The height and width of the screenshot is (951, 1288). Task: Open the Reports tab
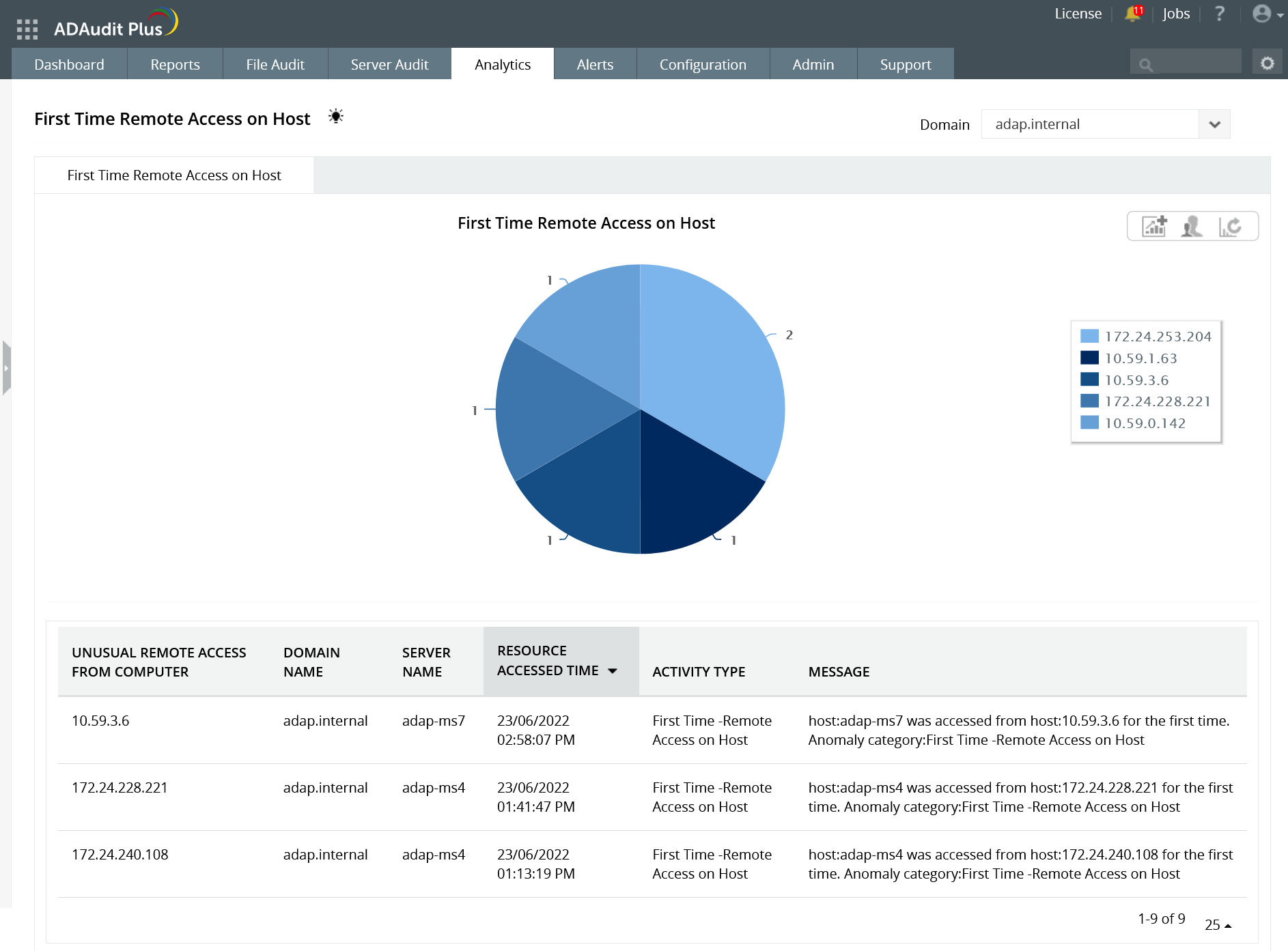click(x=175, y=64)
